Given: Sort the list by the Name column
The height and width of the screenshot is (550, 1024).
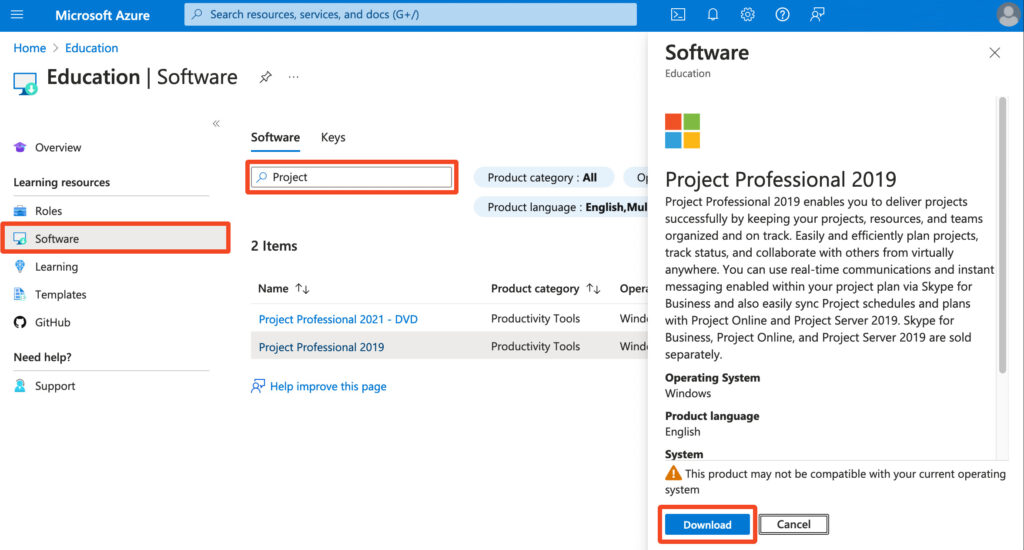Looking at the screenshot, I should point(284,288).
